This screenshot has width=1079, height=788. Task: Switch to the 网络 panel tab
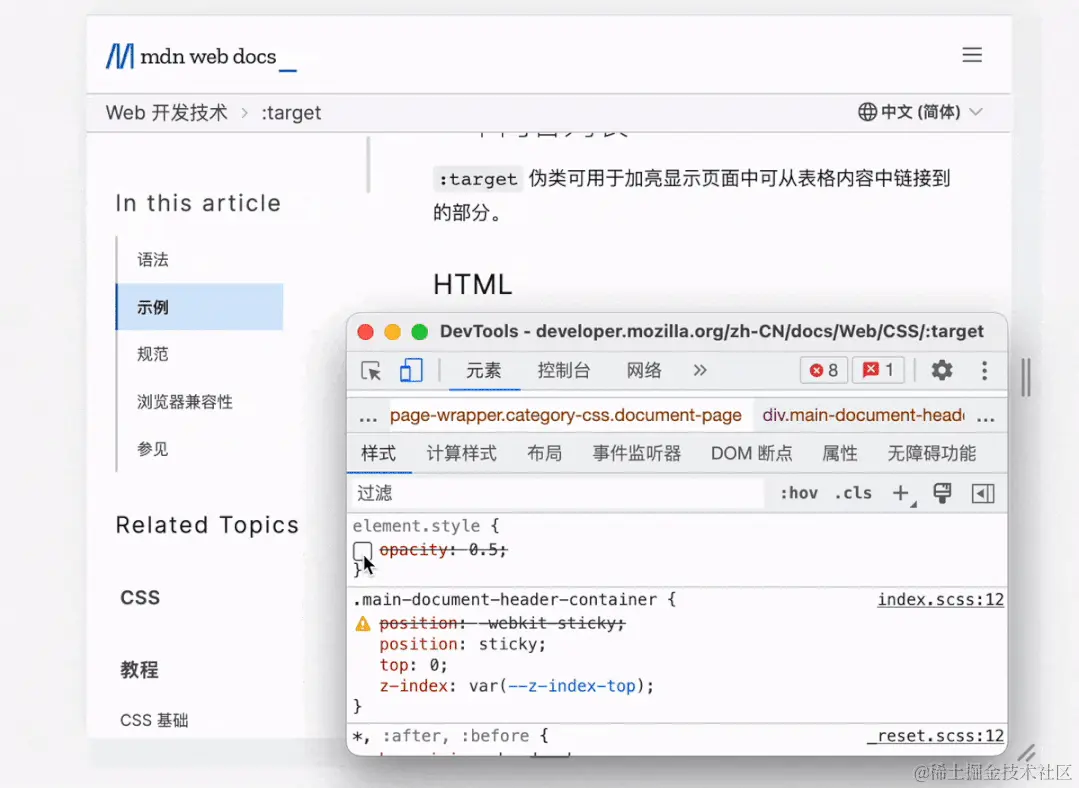(x=644, y=370)
